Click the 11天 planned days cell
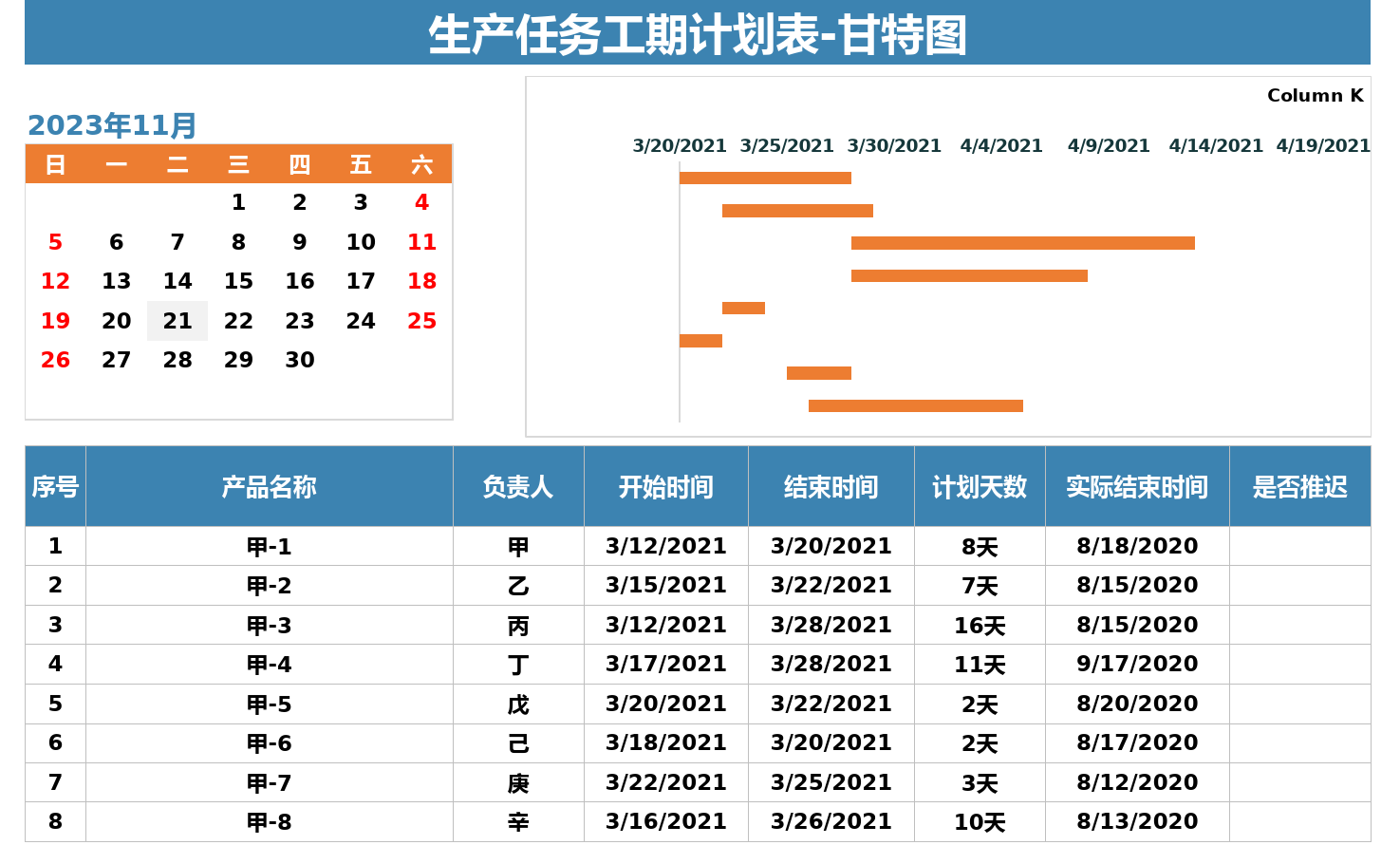The image size is (1400, 845). click(980, 665)
